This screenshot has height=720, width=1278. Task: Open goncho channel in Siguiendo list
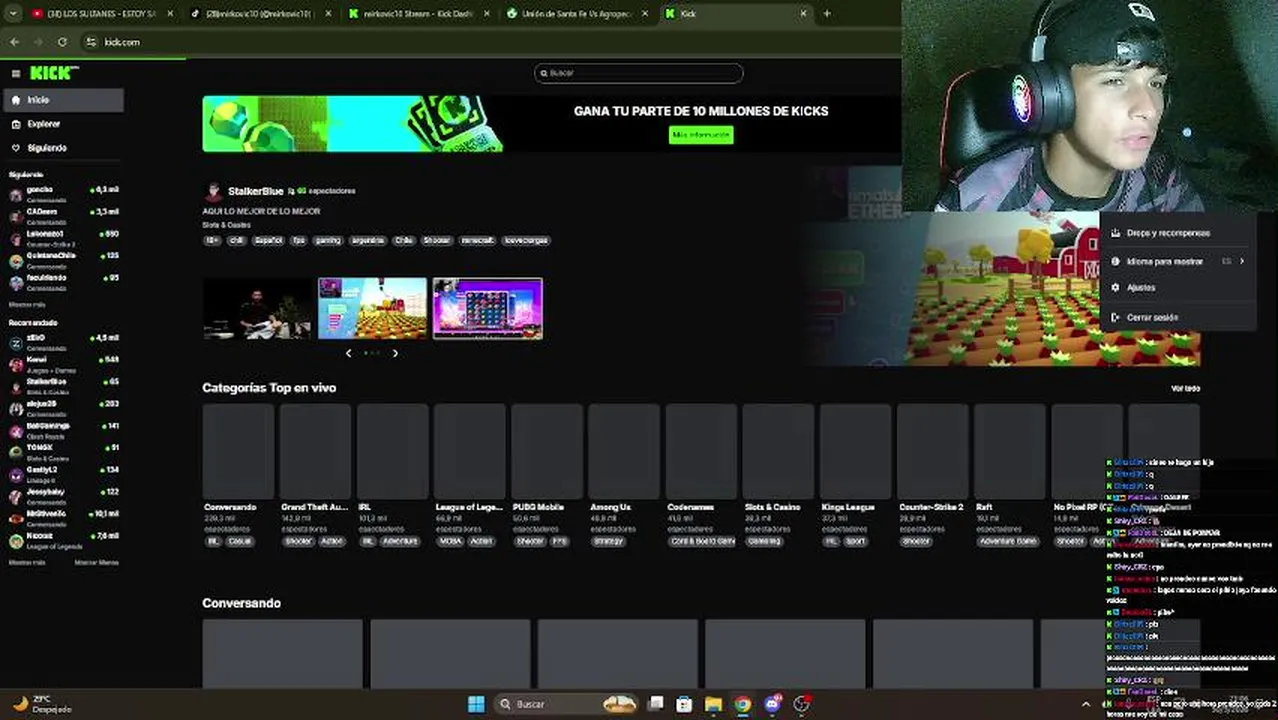click(64, 193)
